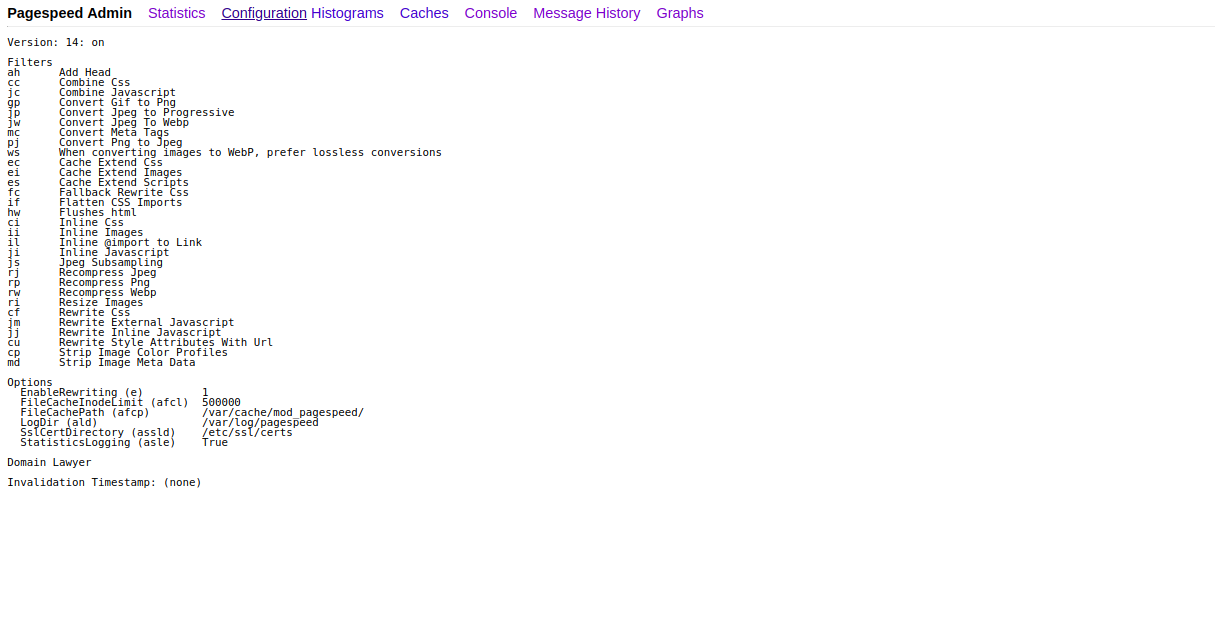Select the Recompress Png row
This screenshot has height=617, width=1215.
pos(79,282)
